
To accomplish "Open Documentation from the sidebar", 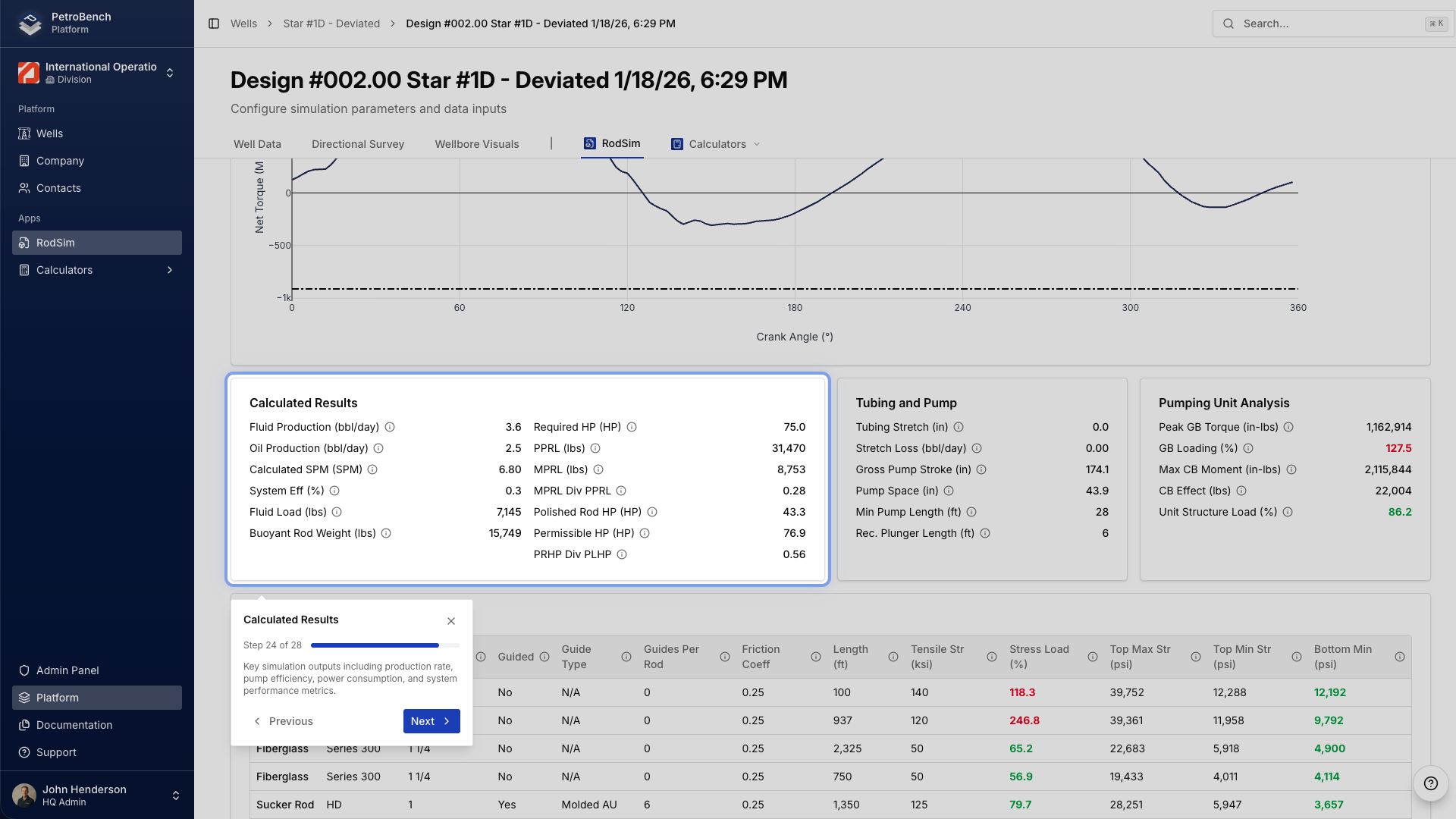I will (74, 725).
